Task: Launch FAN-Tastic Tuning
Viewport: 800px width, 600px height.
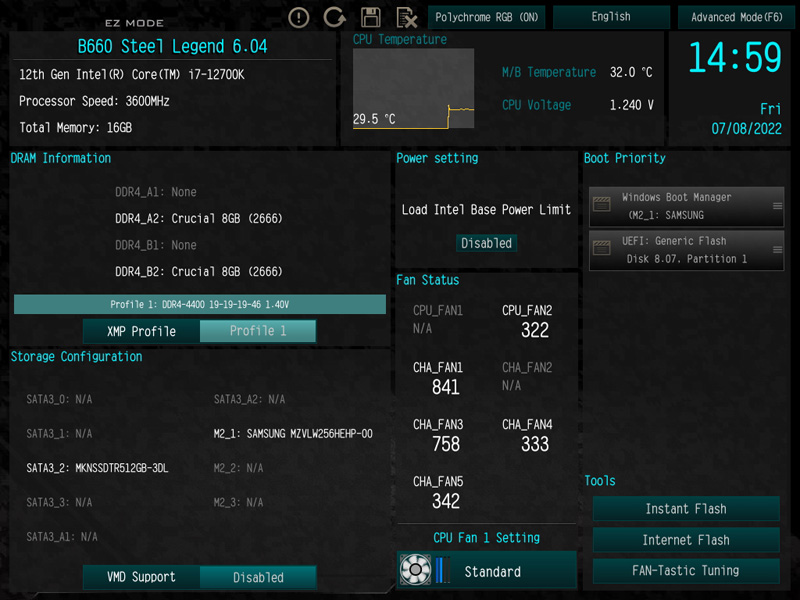Action: (686, 570)
